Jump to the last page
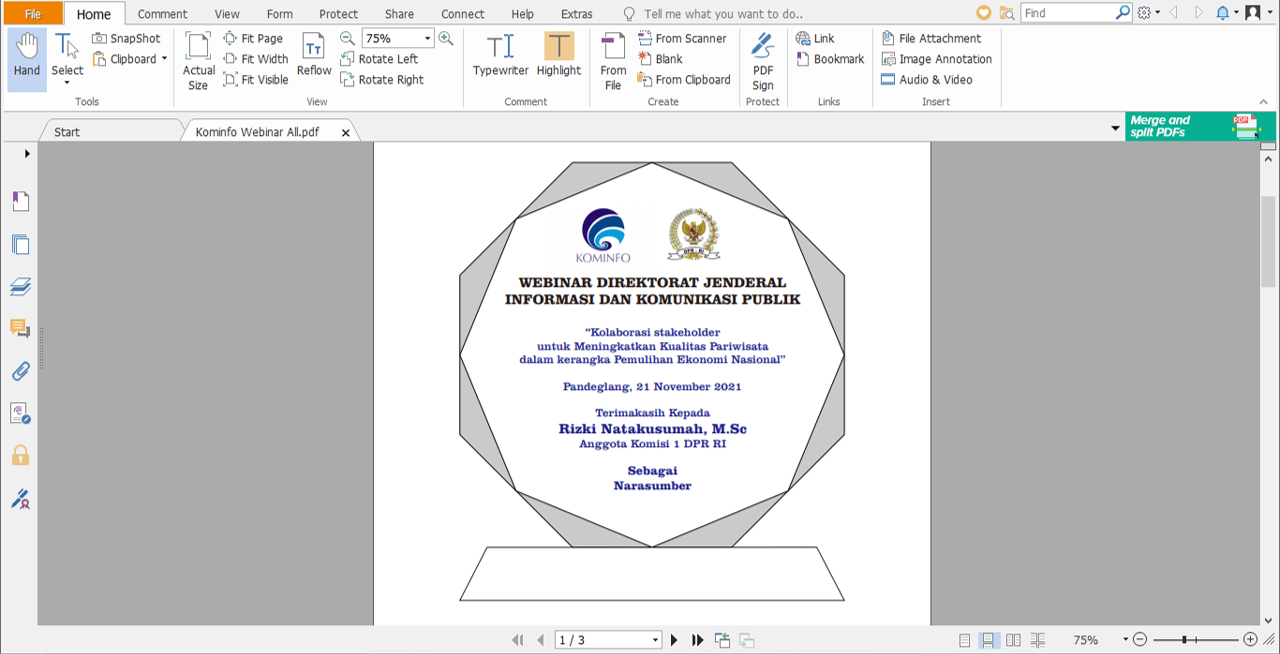 (x=698, y=640)
